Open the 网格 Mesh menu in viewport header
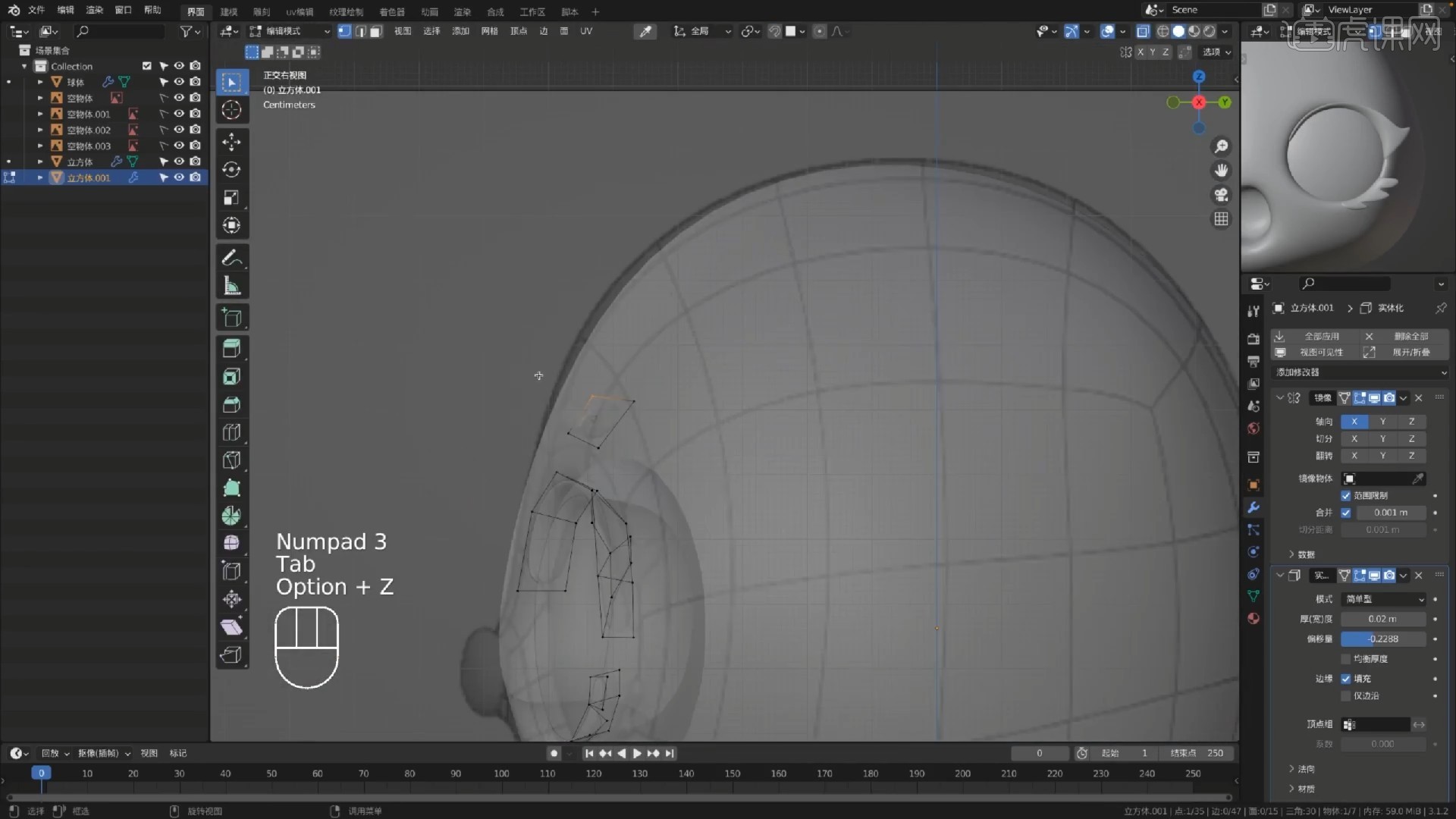 (x=490, y=31)
